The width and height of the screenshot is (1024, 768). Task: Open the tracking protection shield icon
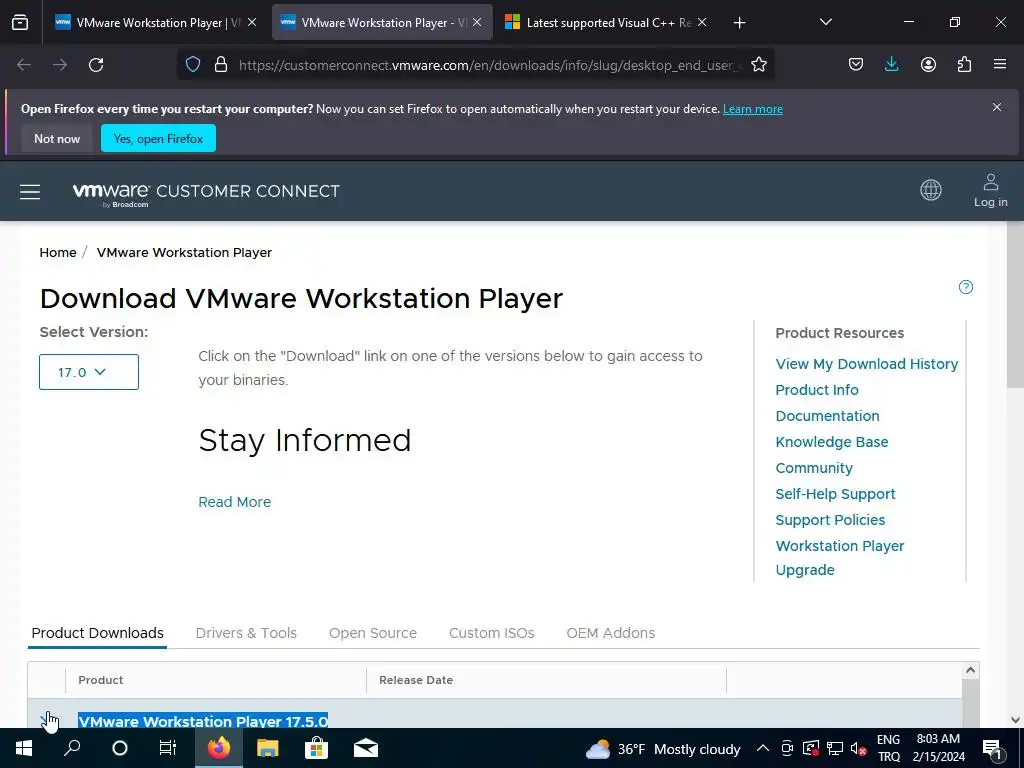(x=193, y=65)
